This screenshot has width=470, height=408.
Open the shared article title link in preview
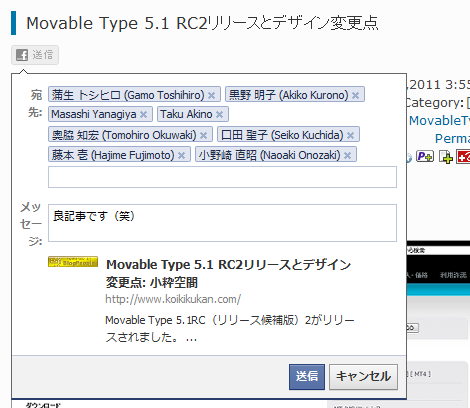coord(228,273)
